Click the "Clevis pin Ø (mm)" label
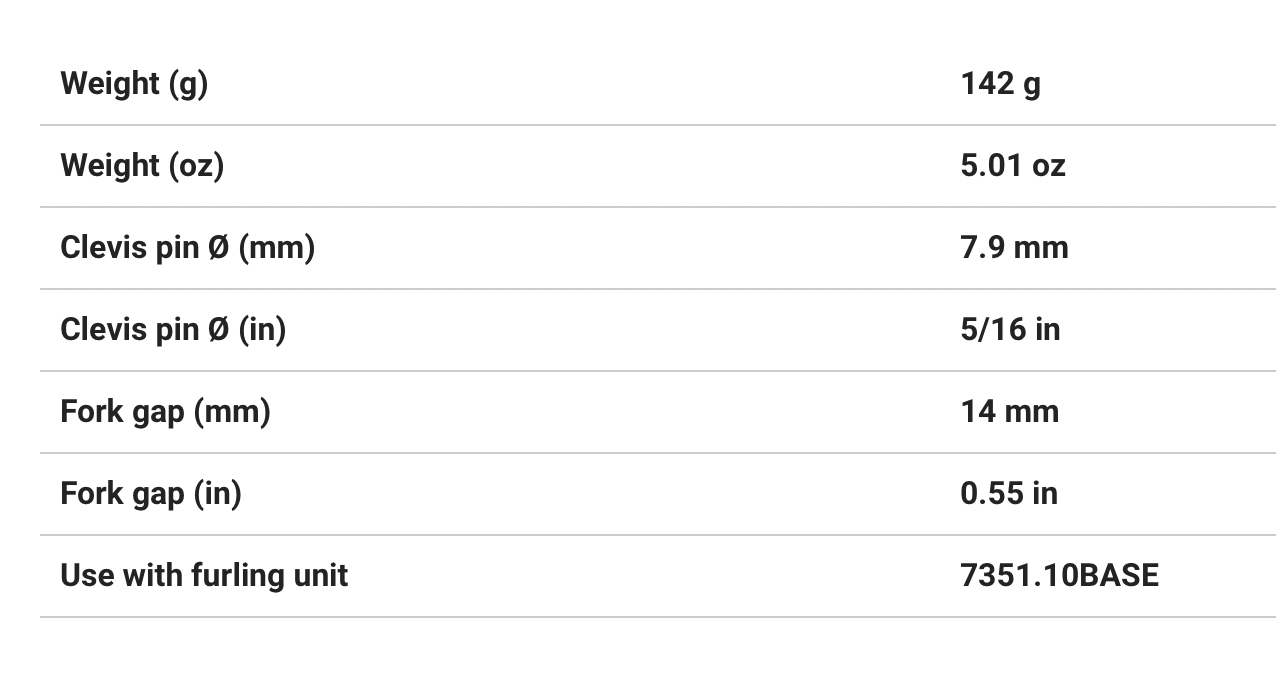Image resolution: width=1276 pixels, height=686 pixels. [x=187, y=247]
